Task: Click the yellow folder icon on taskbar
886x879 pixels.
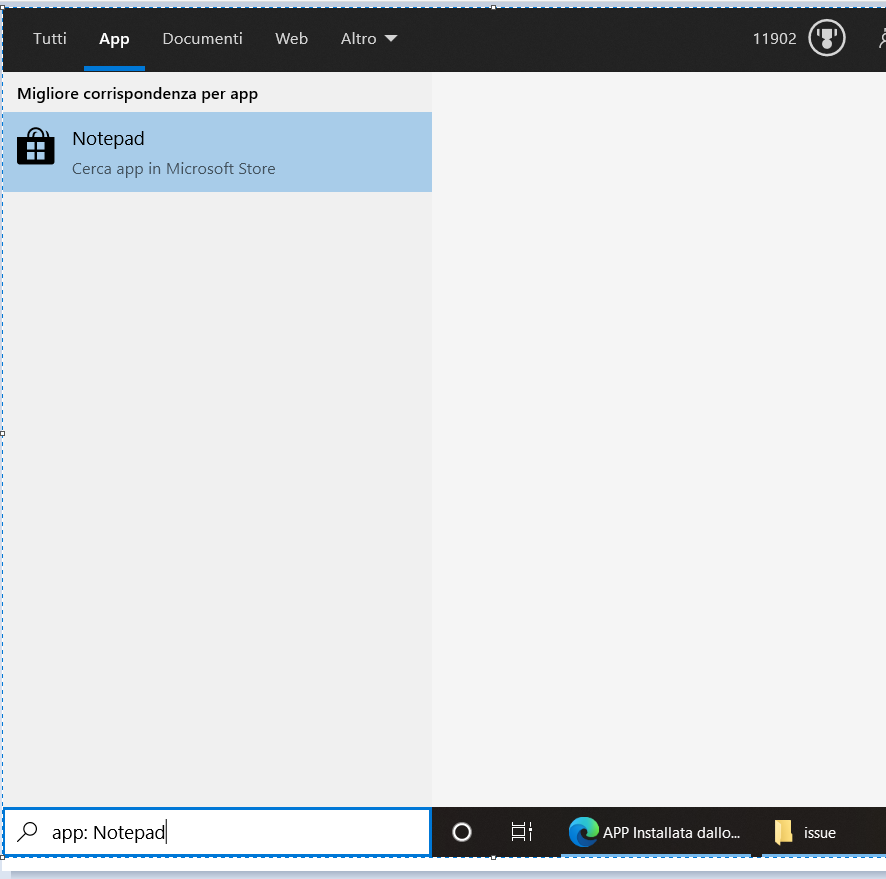Action: 783,832
